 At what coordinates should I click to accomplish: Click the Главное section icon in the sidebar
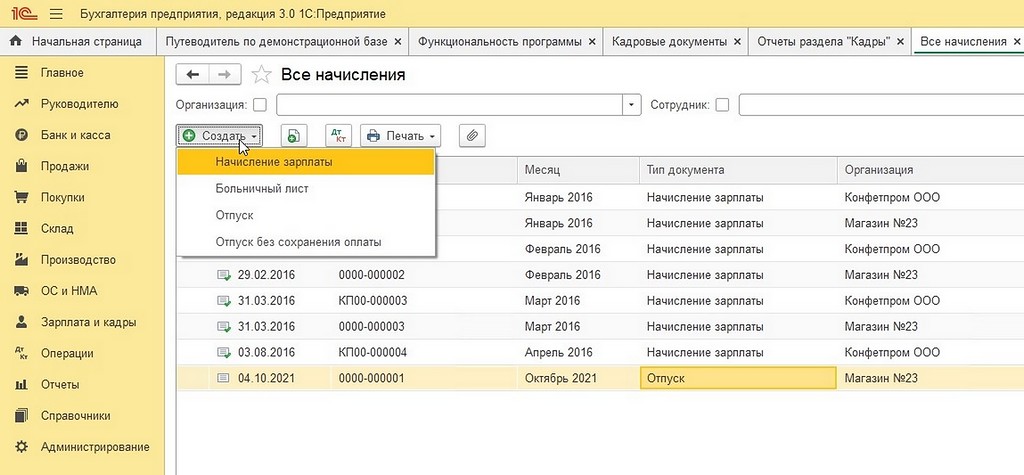coord(22,73)
